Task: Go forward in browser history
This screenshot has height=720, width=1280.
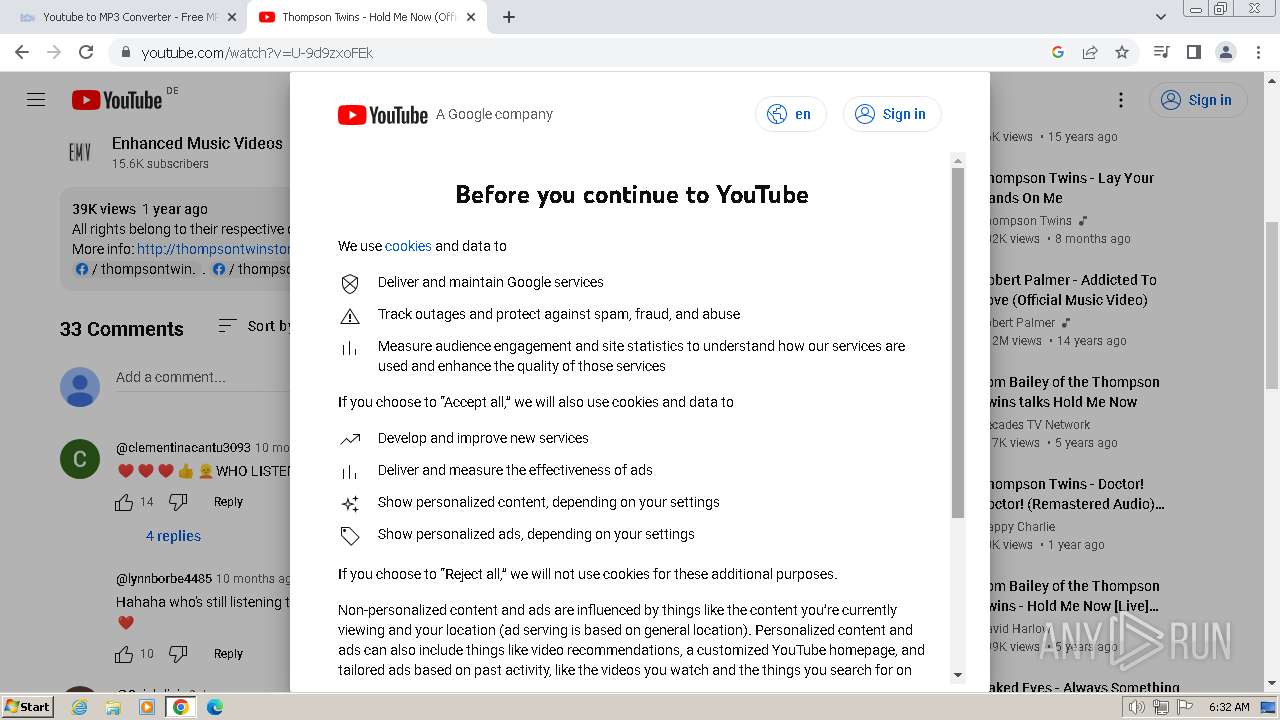Action: [54, 52]
